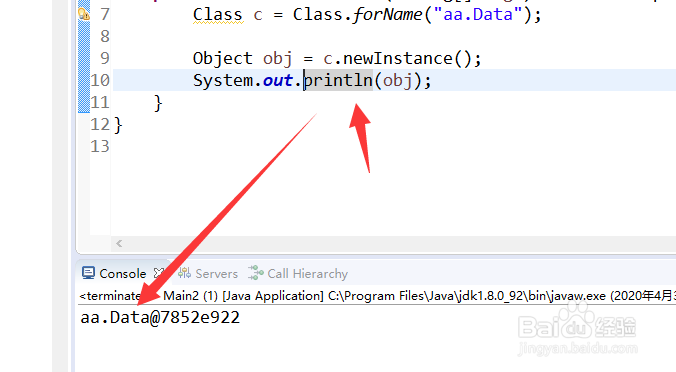Click the editor horizontal scroll left arrow
The width and height of the screenshot is (676, 372).
pyautogui.click(x=119, y=244)
